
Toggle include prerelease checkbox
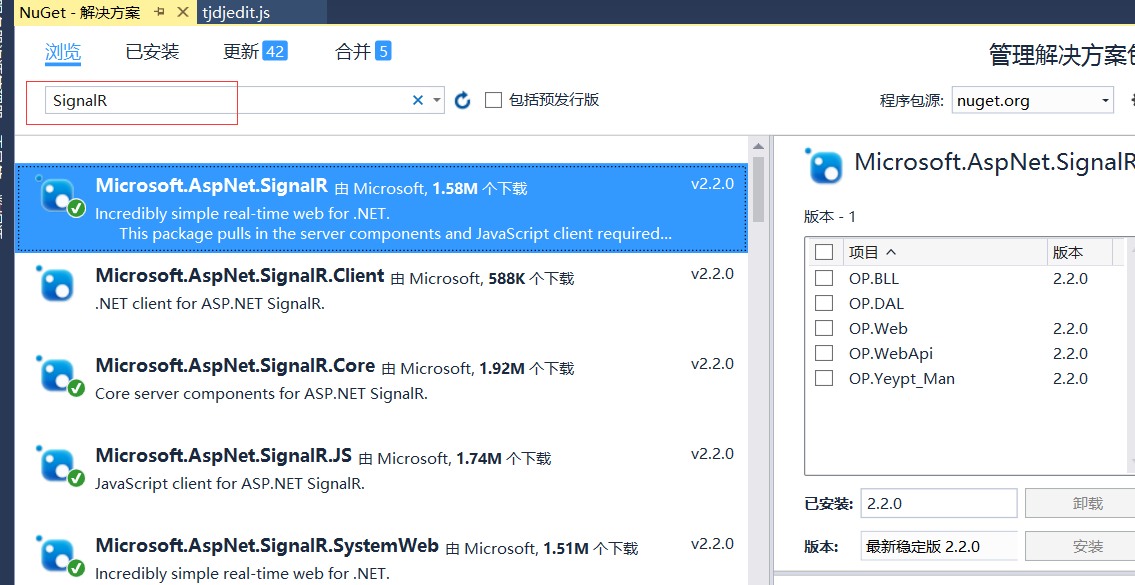click(x=493, y=100)
